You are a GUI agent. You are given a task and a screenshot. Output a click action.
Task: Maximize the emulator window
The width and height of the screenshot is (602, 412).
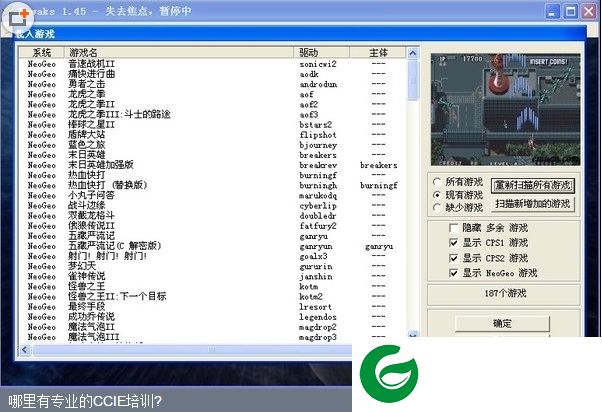571,11
